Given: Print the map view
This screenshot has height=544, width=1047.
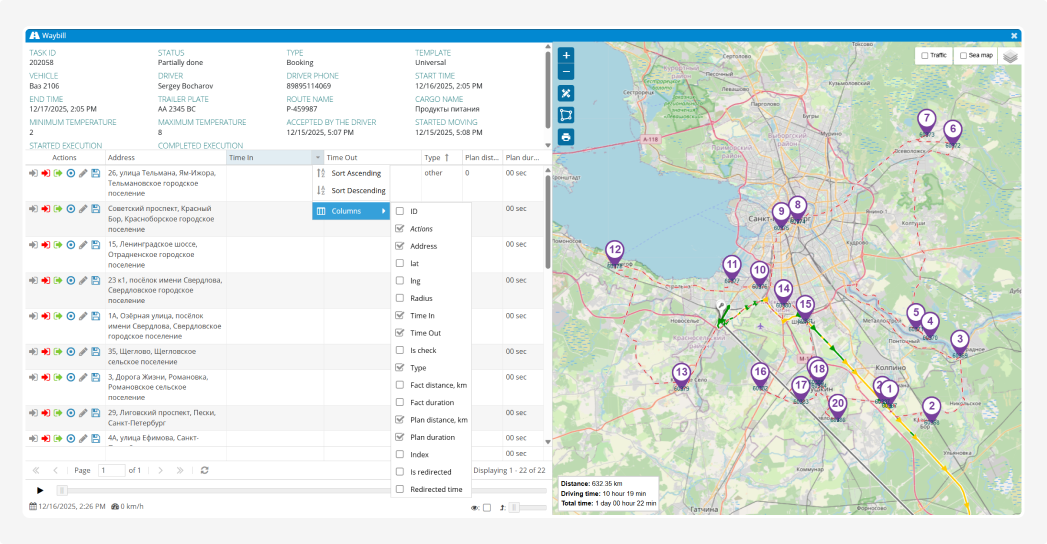Looking at the screenshot, I should pos(566,137).
